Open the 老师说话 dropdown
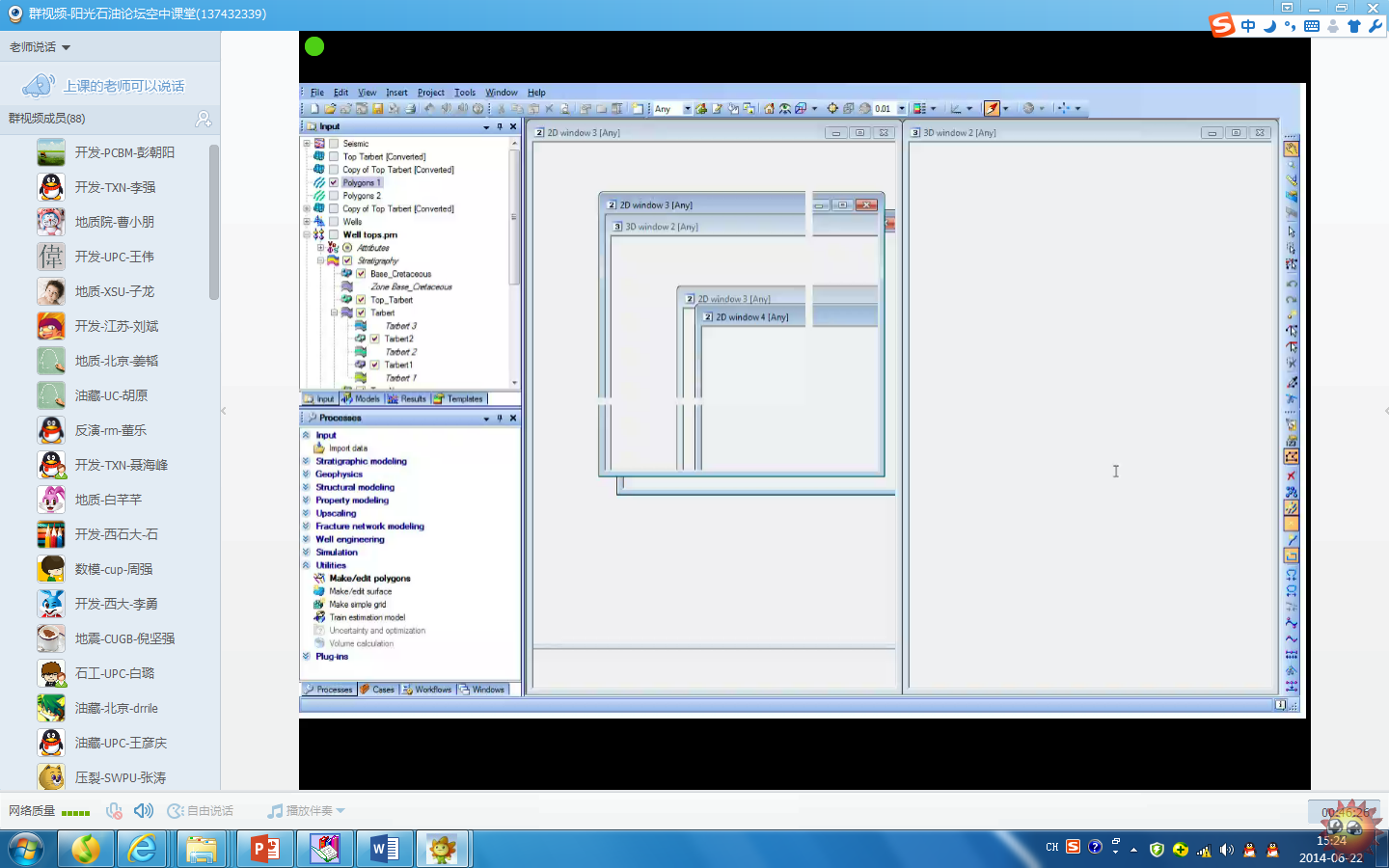This screenshot has width=1389, height=868. (40, 47)
